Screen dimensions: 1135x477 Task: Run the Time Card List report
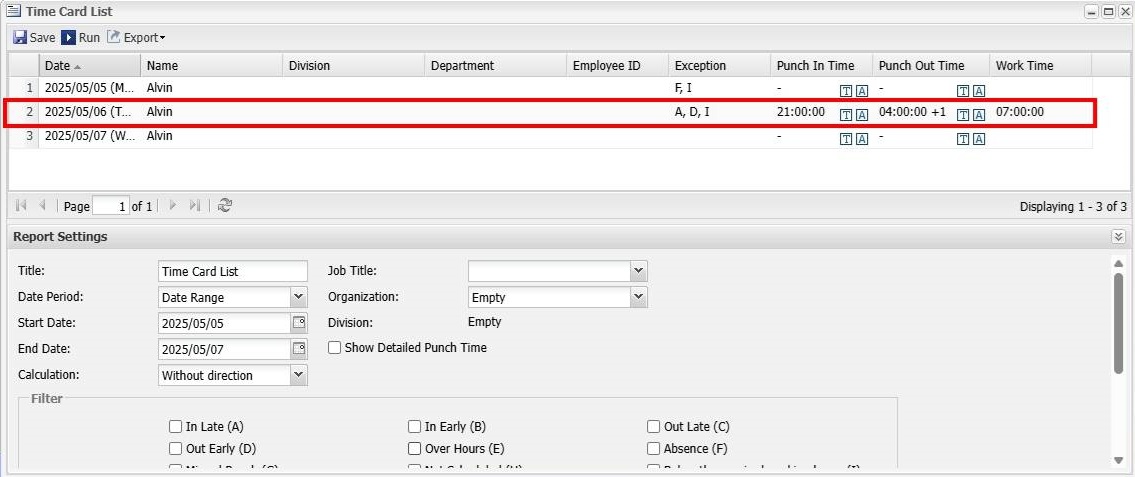click(80, 38)
